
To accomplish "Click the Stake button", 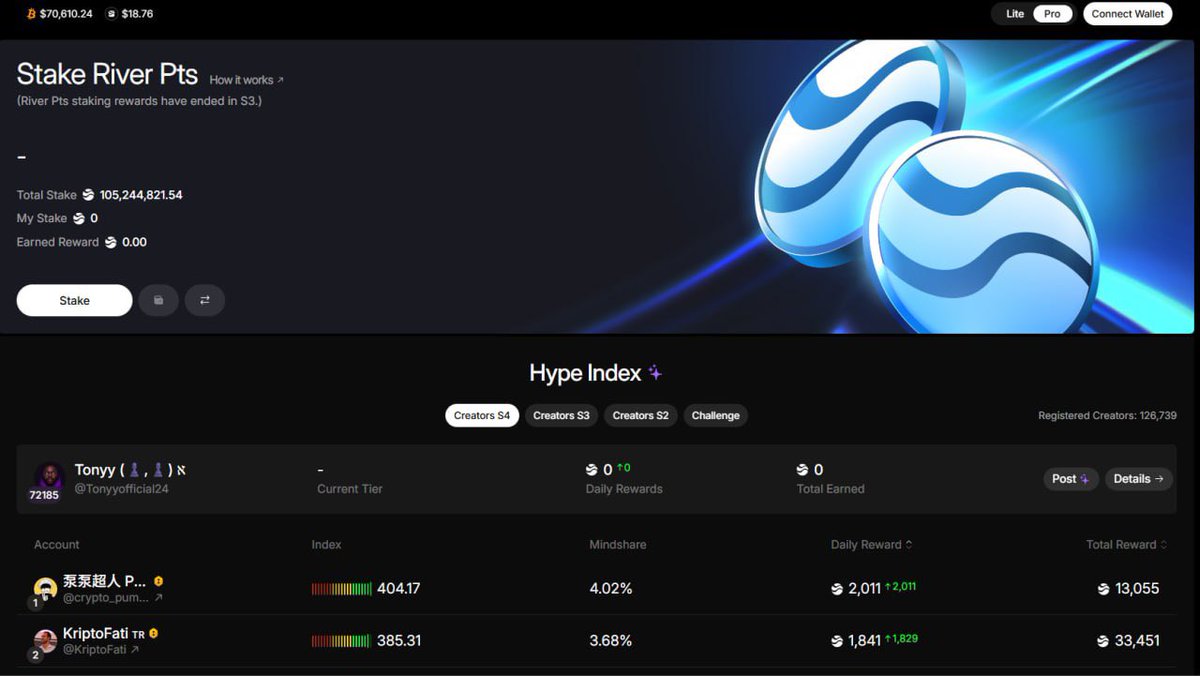I will pyautogui.click(x=74, y=300).
